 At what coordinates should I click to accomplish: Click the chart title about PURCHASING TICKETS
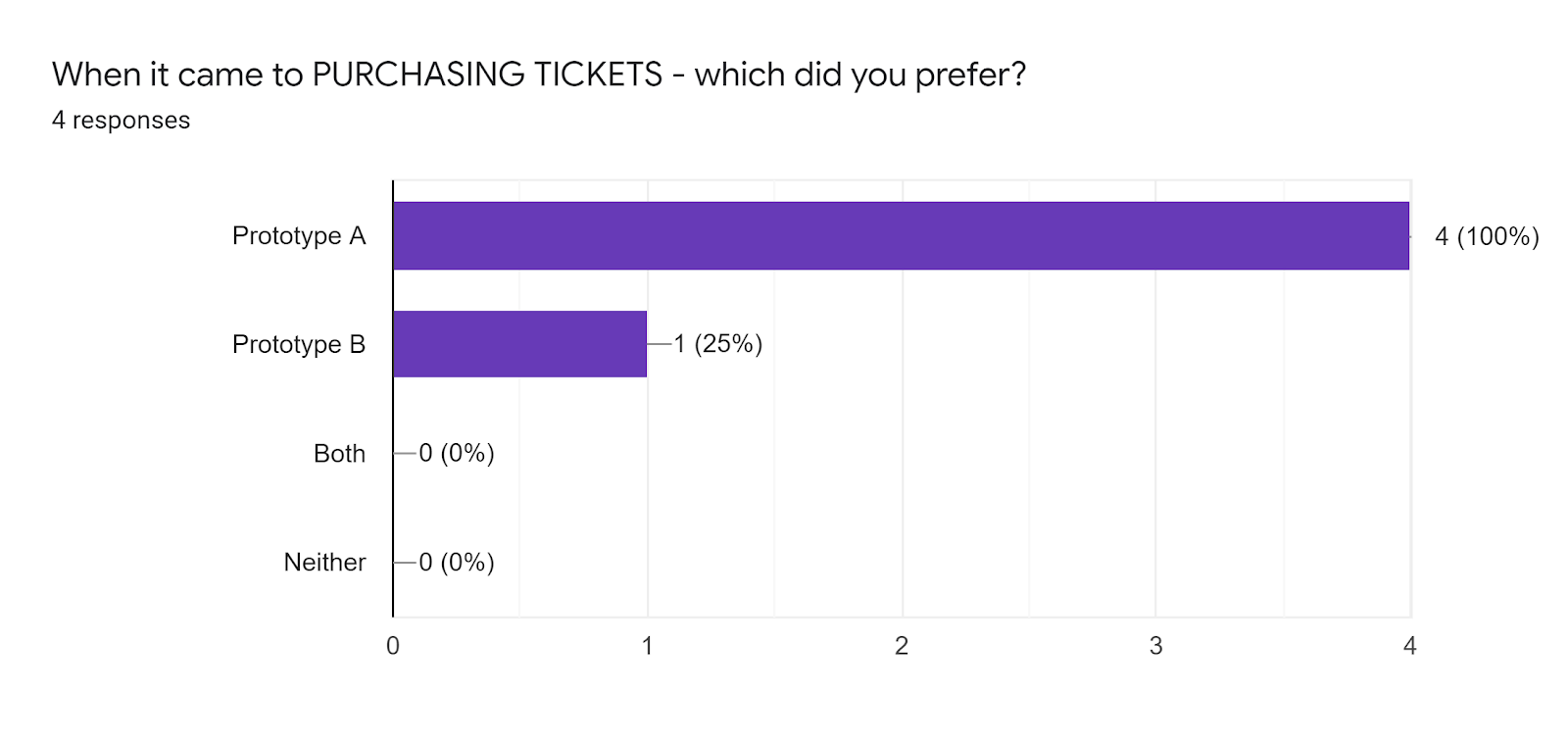tap(539, 75)
